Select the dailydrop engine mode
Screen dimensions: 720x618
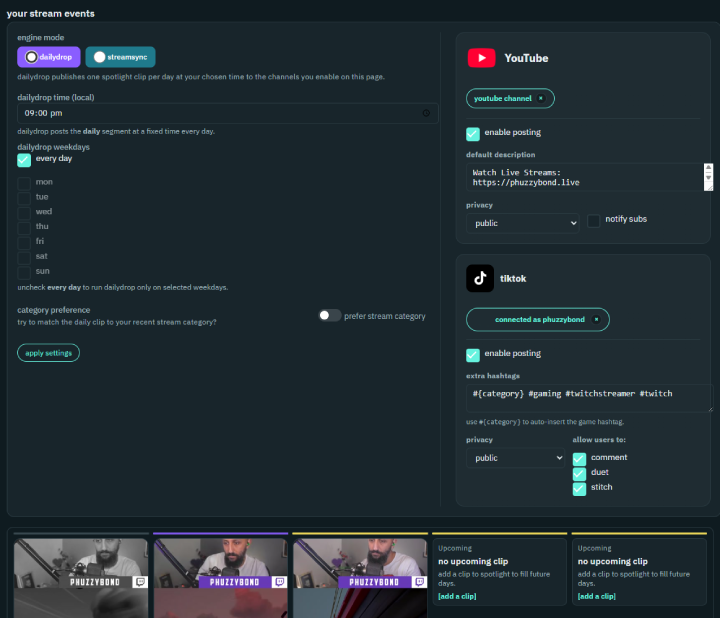pyautogui.click(x=49, y=57)
